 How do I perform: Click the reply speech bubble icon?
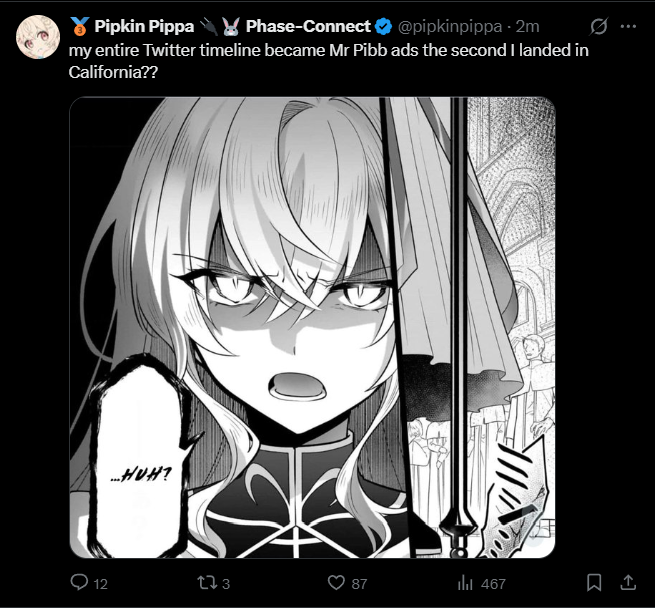pyautogui.click(x=80, y=582)
